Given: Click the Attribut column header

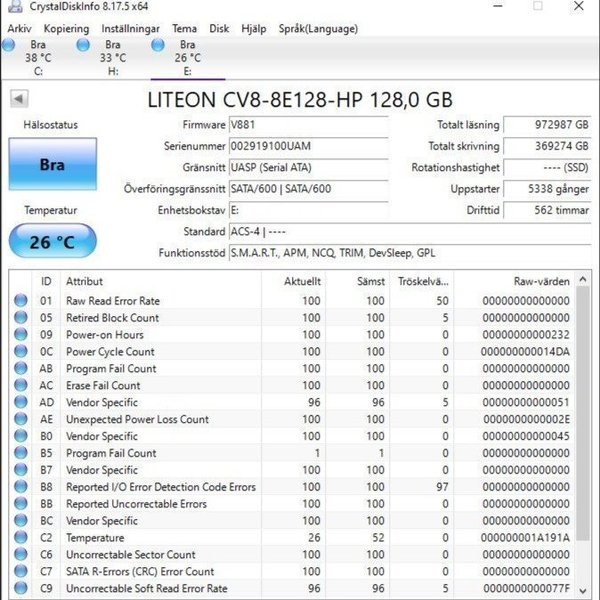Looking at the screenshot, I should [x=161, y=281].
